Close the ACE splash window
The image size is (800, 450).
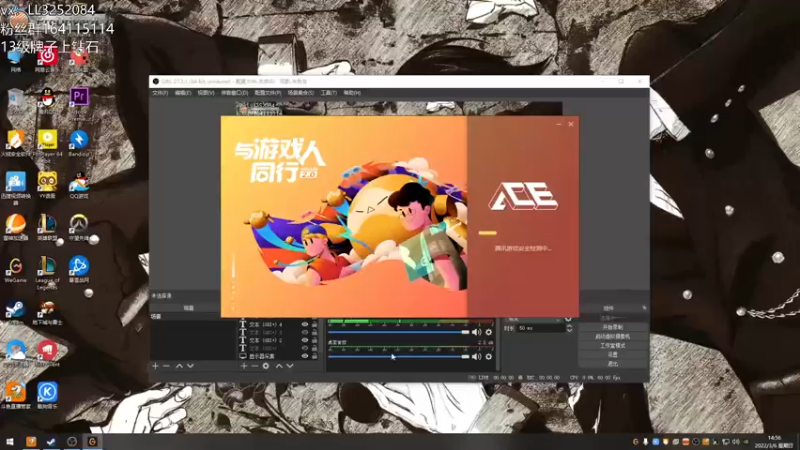pyautogui.click(x=571, y=124)
